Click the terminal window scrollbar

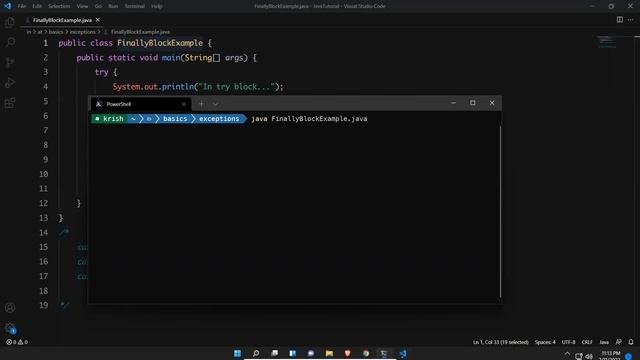coord(500,211)
